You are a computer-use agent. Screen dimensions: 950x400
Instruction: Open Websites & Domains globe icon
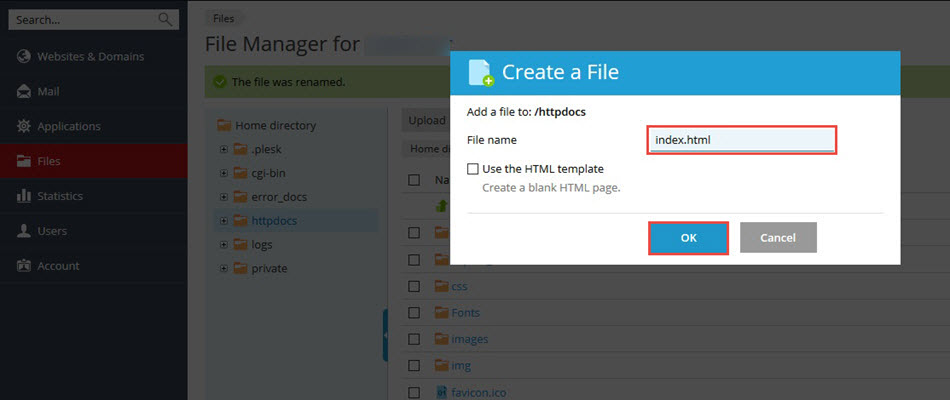(x=23, y=57)
